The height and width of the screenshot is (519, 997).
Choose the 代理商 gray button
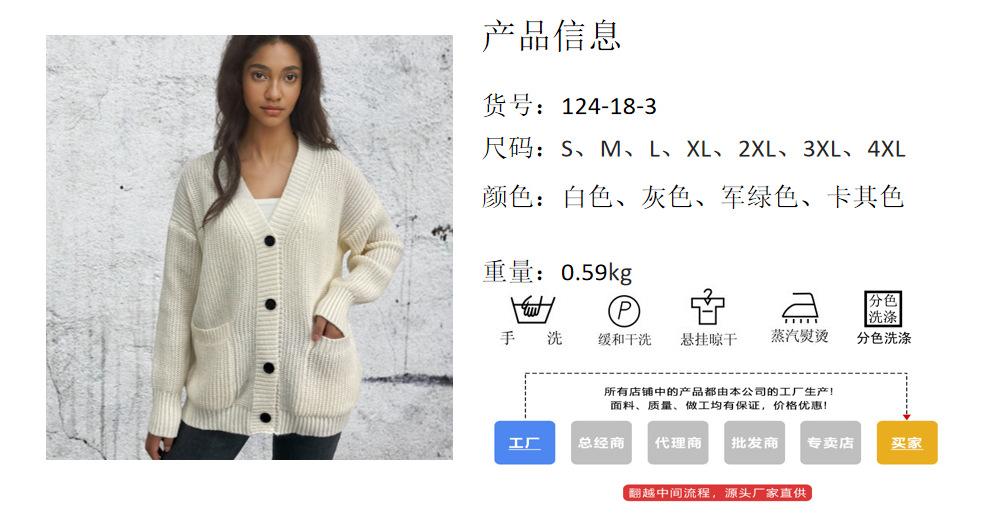pyautogui.click(x=678, y=442)
